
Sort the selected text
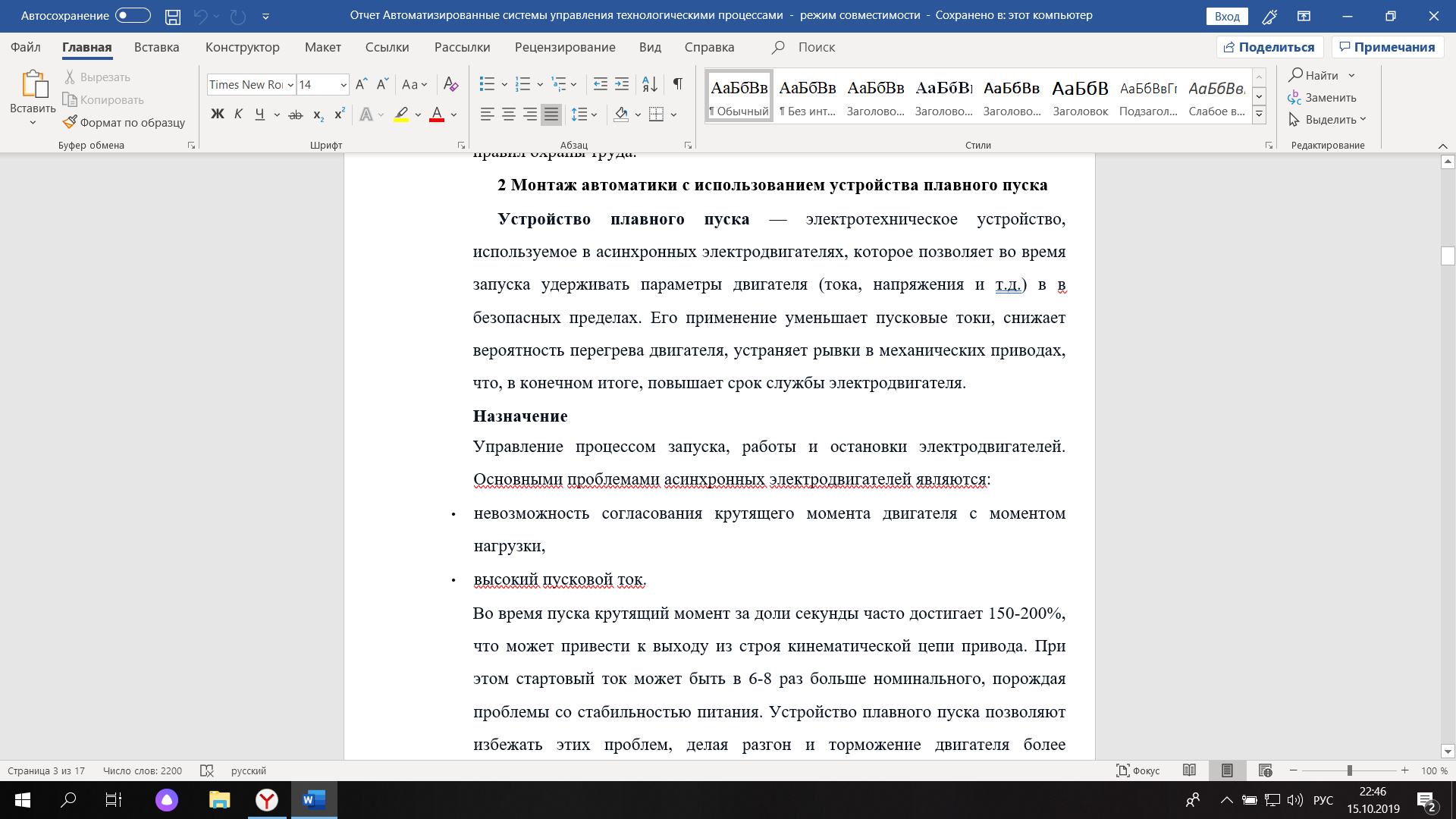pyautogui.click(x=650, y=84)
